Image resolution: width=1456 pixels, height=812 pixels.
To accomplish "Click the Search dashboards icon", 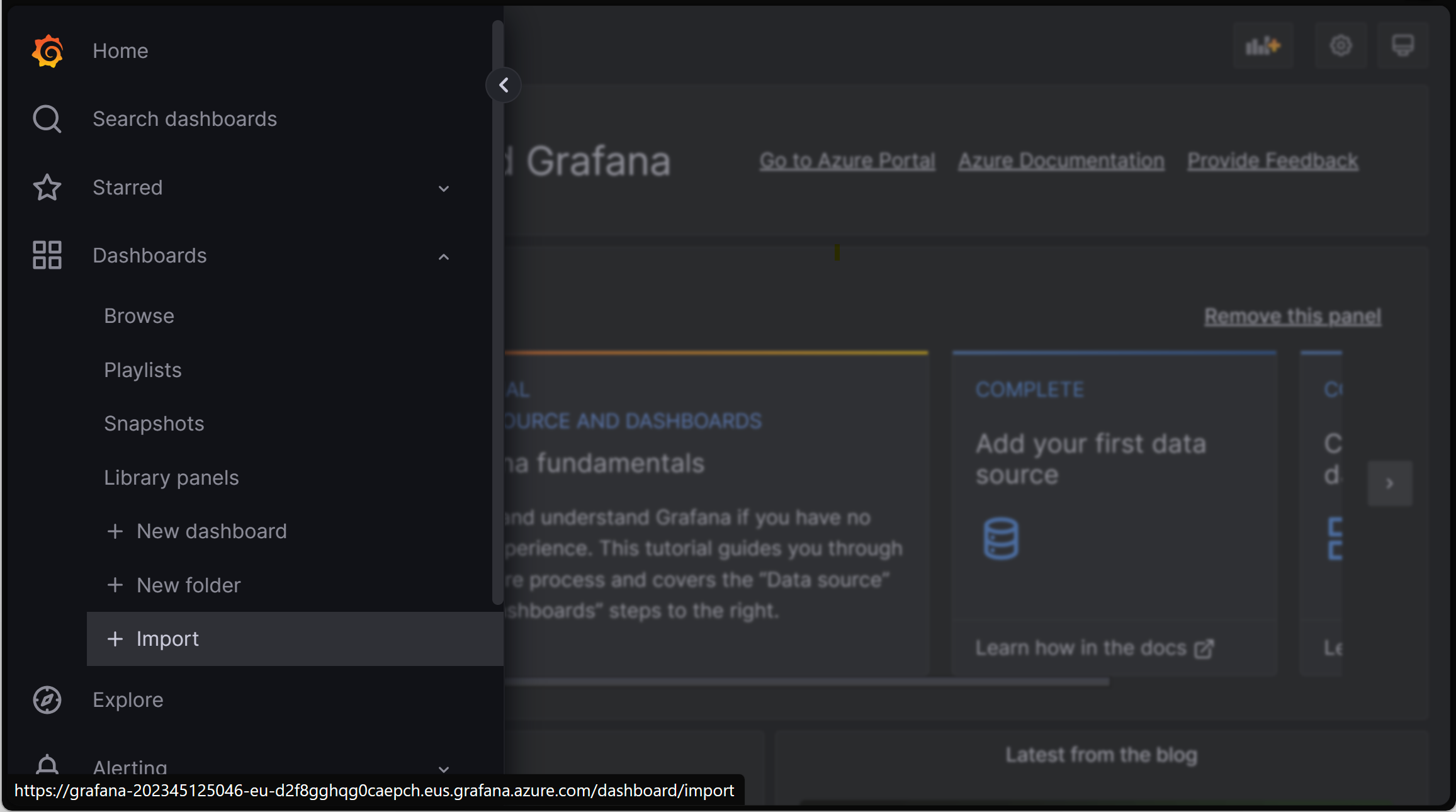I will pyautogui.click(x=46, y=119).
